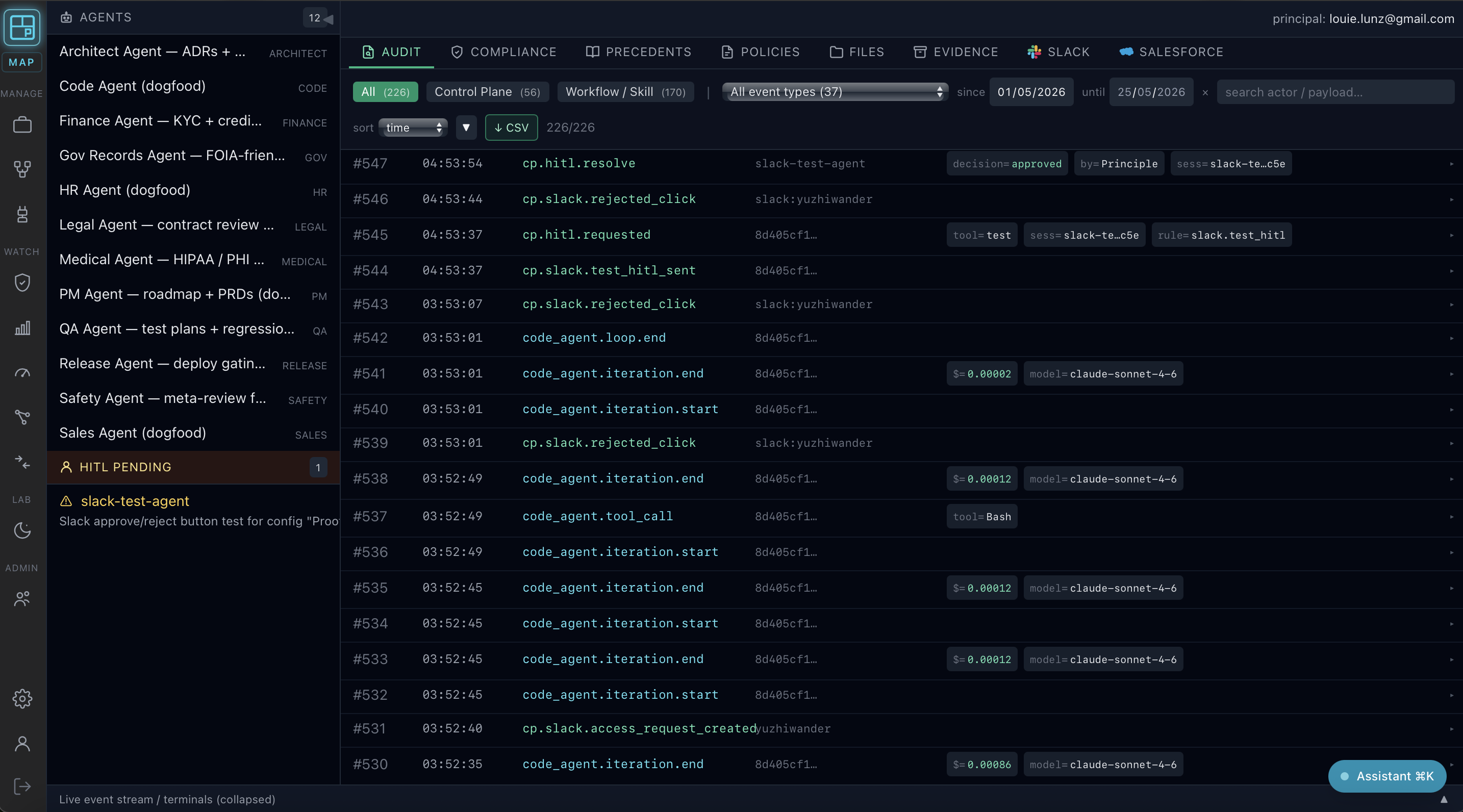The width and height of the screenshot is (1463, 812).
Task: Open the COMPLIANCE tab
Action: (x=503, y=52)
